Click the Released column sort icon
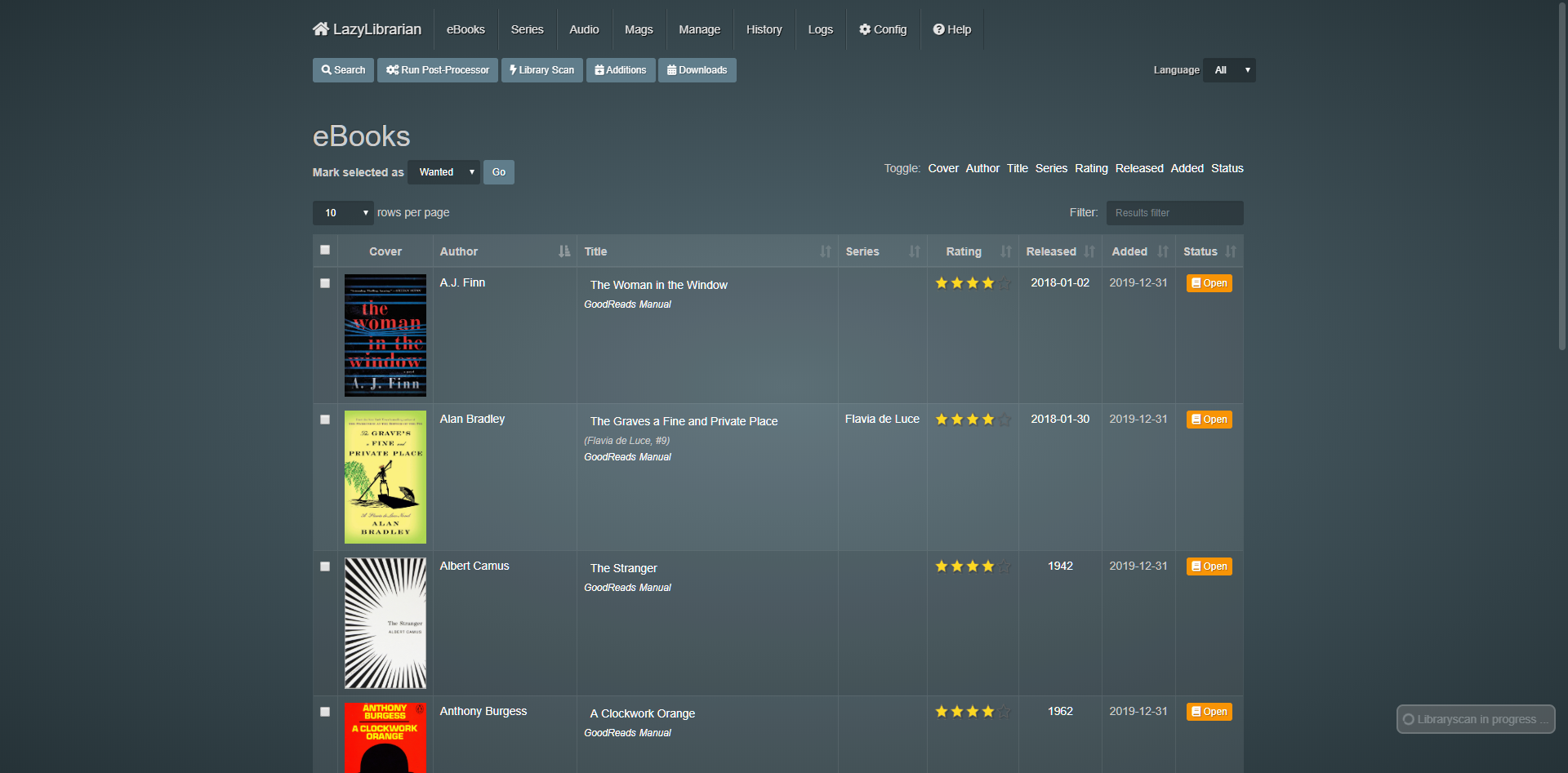Image resolution: width=1568 pixels, height=773 pixels. [1089, 251]
